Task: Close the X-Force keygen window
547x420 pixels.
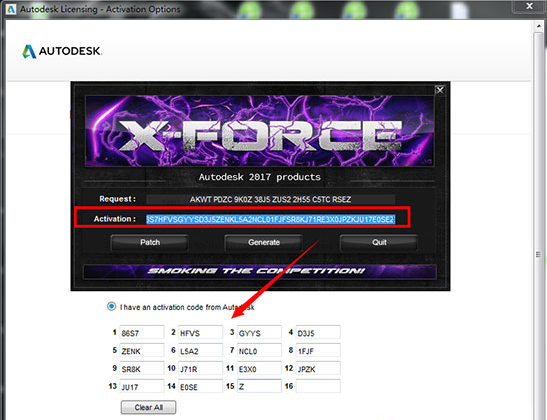Action: pyautogui.click(x=440, y=90)
